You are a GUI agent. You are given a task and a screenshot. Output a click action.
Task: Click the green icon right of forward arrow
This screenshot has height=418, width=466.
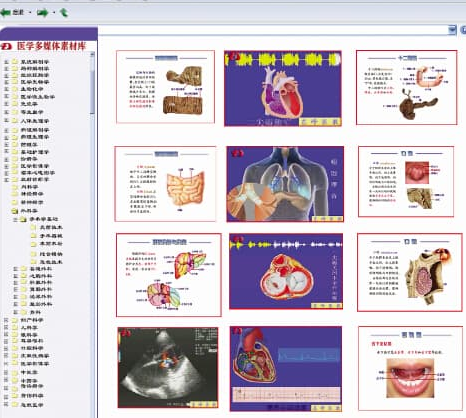64,13
